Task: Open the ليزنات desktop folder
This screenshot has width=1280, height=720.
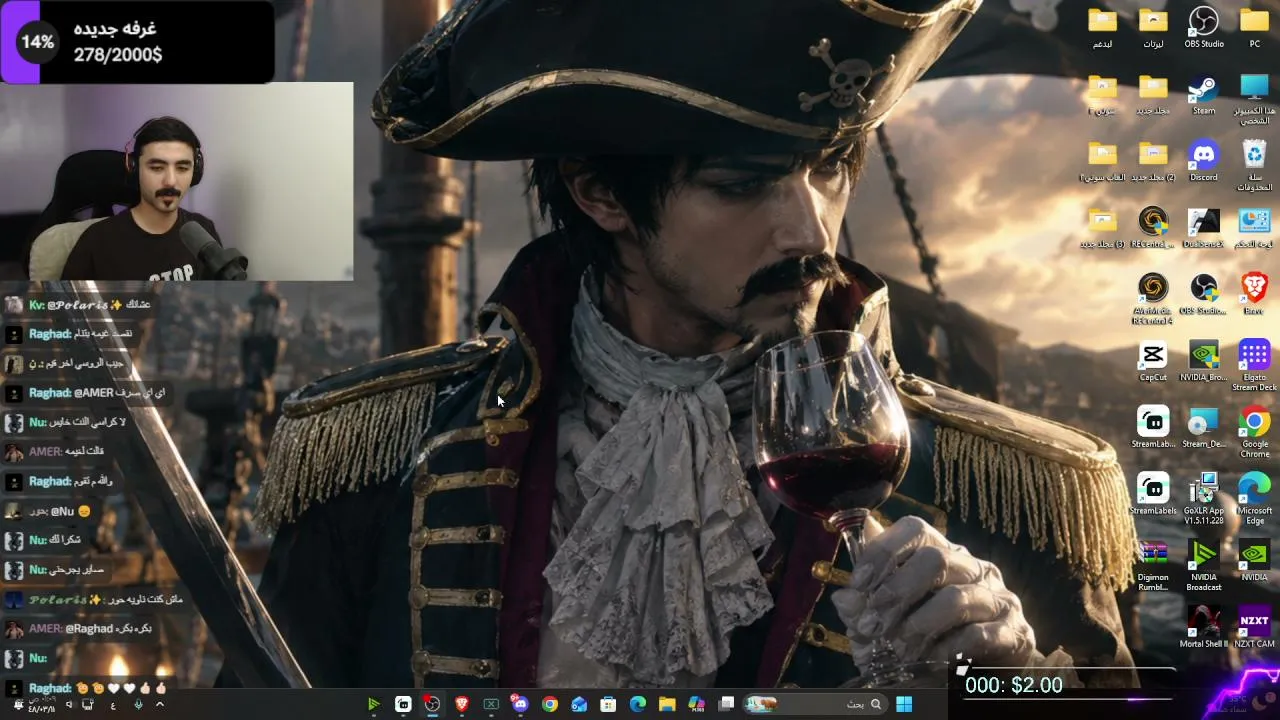Action: pos(1152,27)
